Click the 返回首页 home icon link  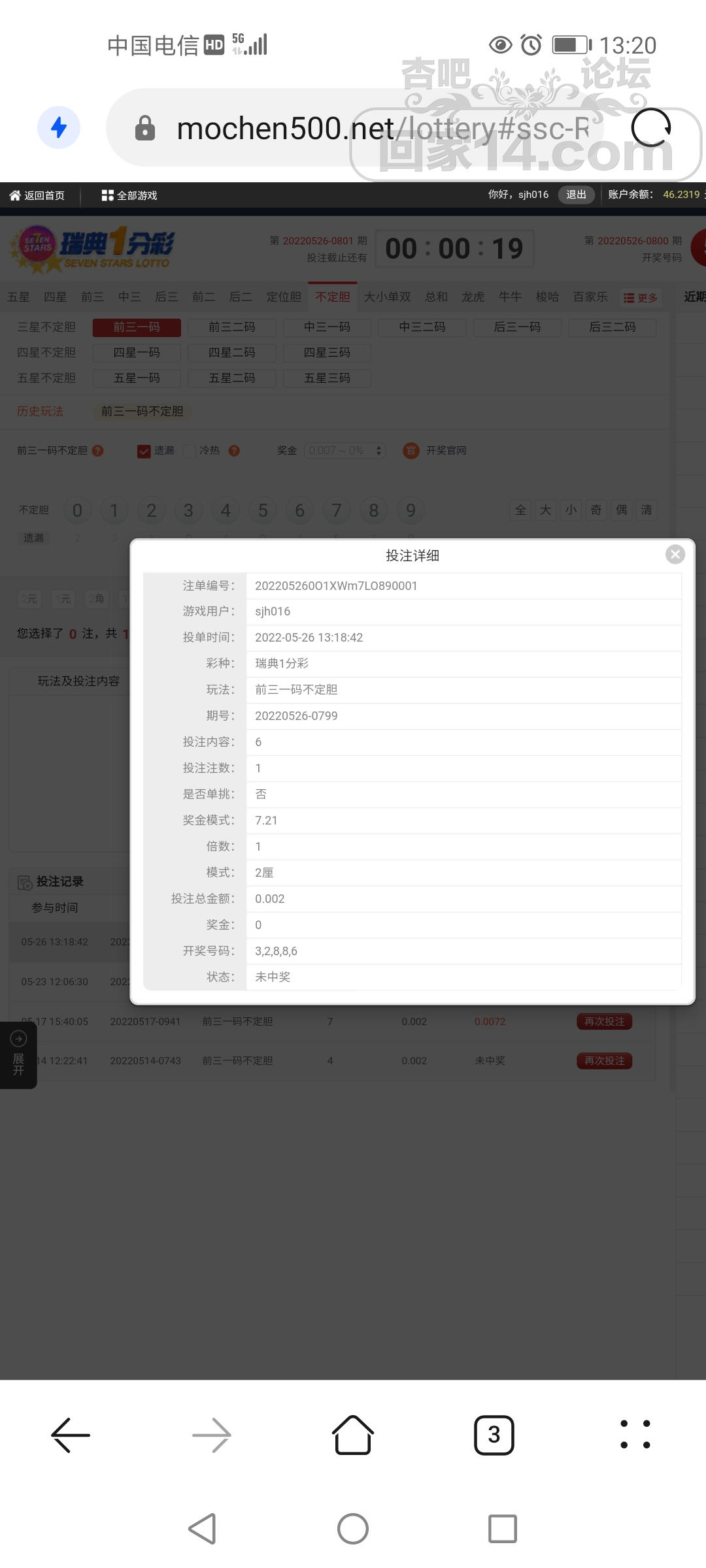click(37, 195)
